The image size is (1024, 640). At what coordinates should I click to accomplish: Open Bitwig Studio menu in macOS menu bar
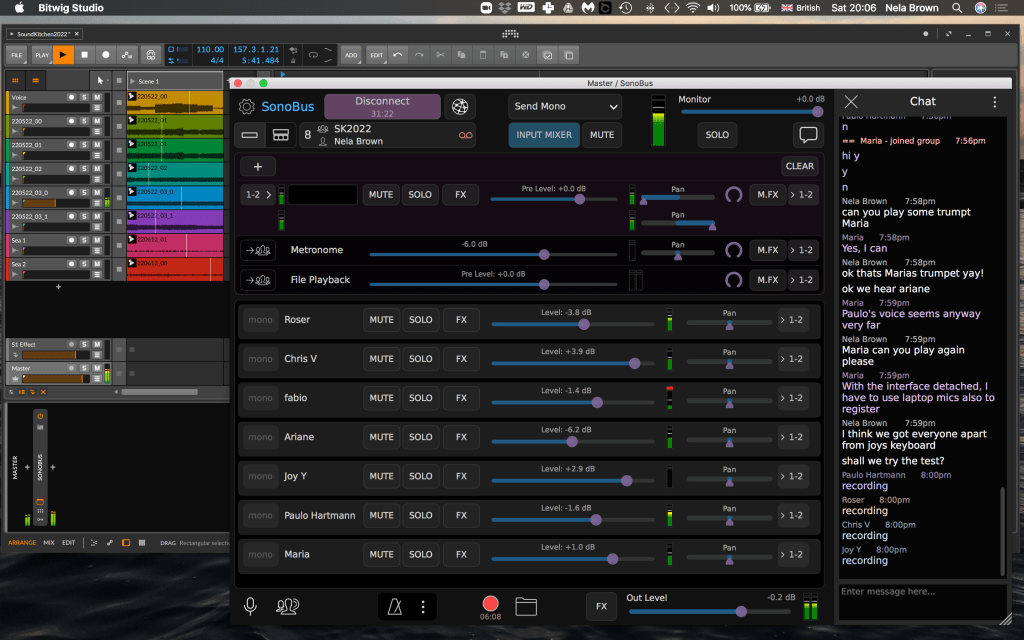69,8
